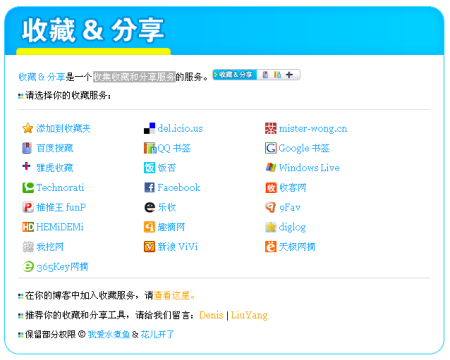Click the HEMiDEMi HD icon
Viewport: 450px width, 360px height.
(x=28, y=227)
